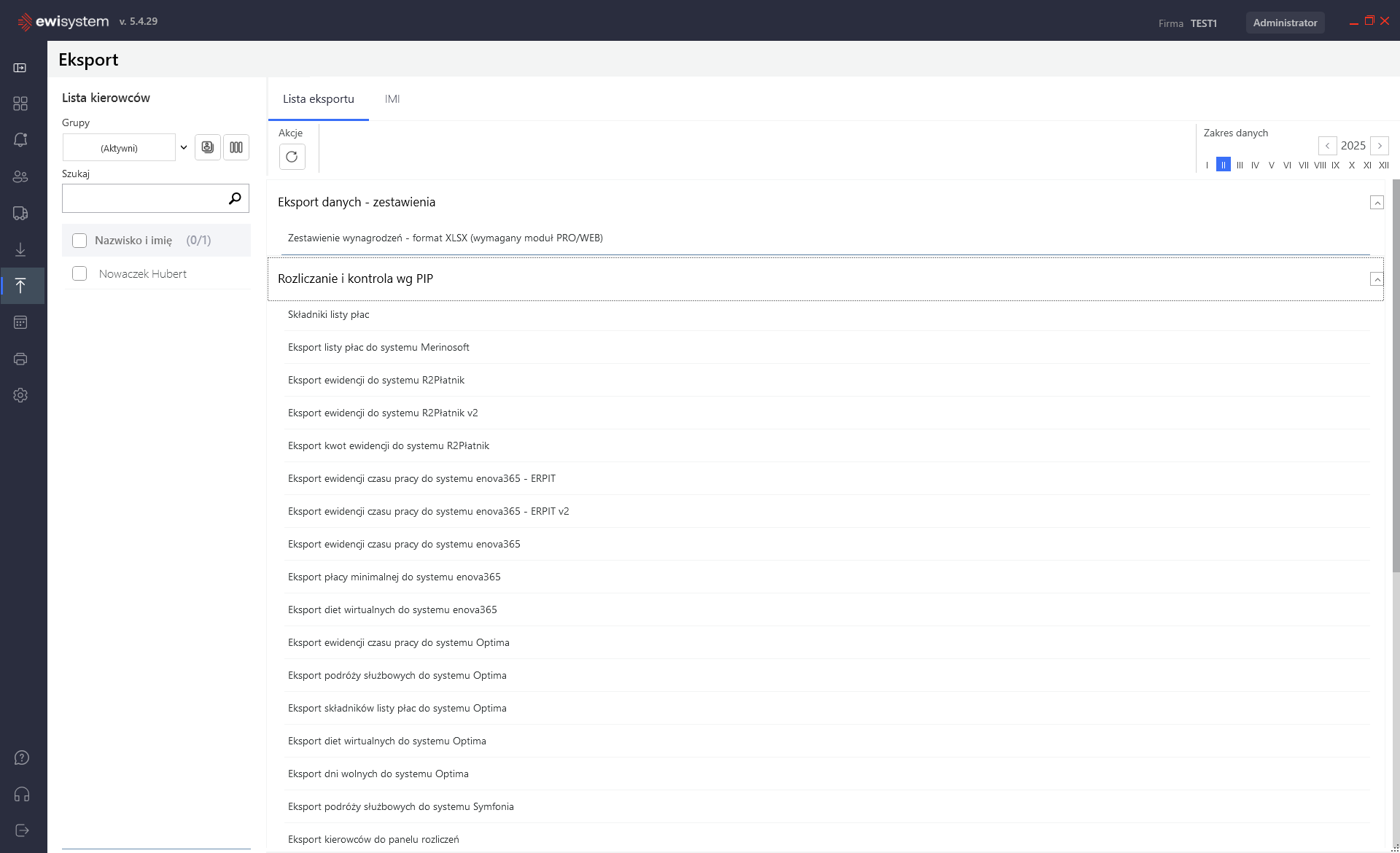Select month II in Zakres danych
The height and width of the screenshot is (853, 1400).
pyautogui.click(x=1224, y=165)
